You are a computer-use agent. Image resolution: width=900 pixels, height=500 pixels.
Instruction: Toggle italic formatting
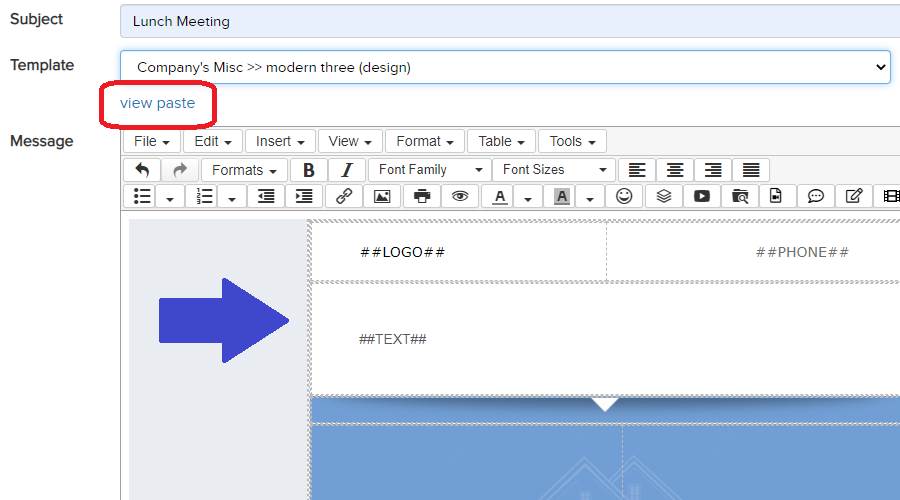pos(347,170)
